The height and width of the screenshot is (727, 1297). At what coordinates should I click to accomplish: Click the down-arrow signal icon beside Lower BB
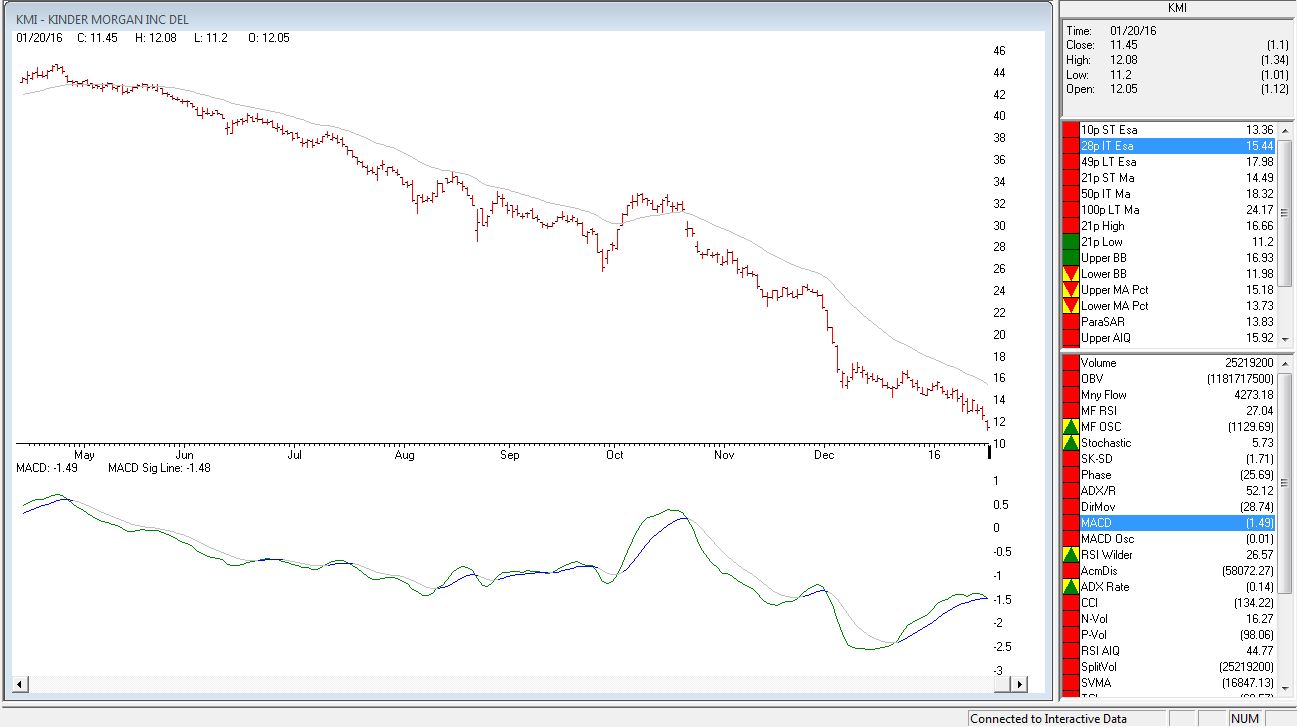(x=1071, y=274)
